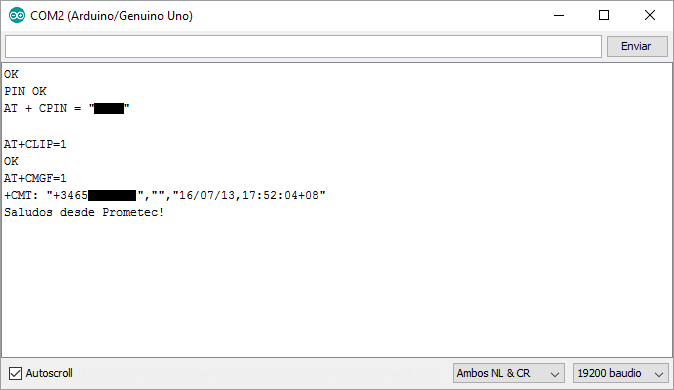The image size is (674, 390).
Task: Open the 19200 baudio dropdown
Action: click(620, 373)
